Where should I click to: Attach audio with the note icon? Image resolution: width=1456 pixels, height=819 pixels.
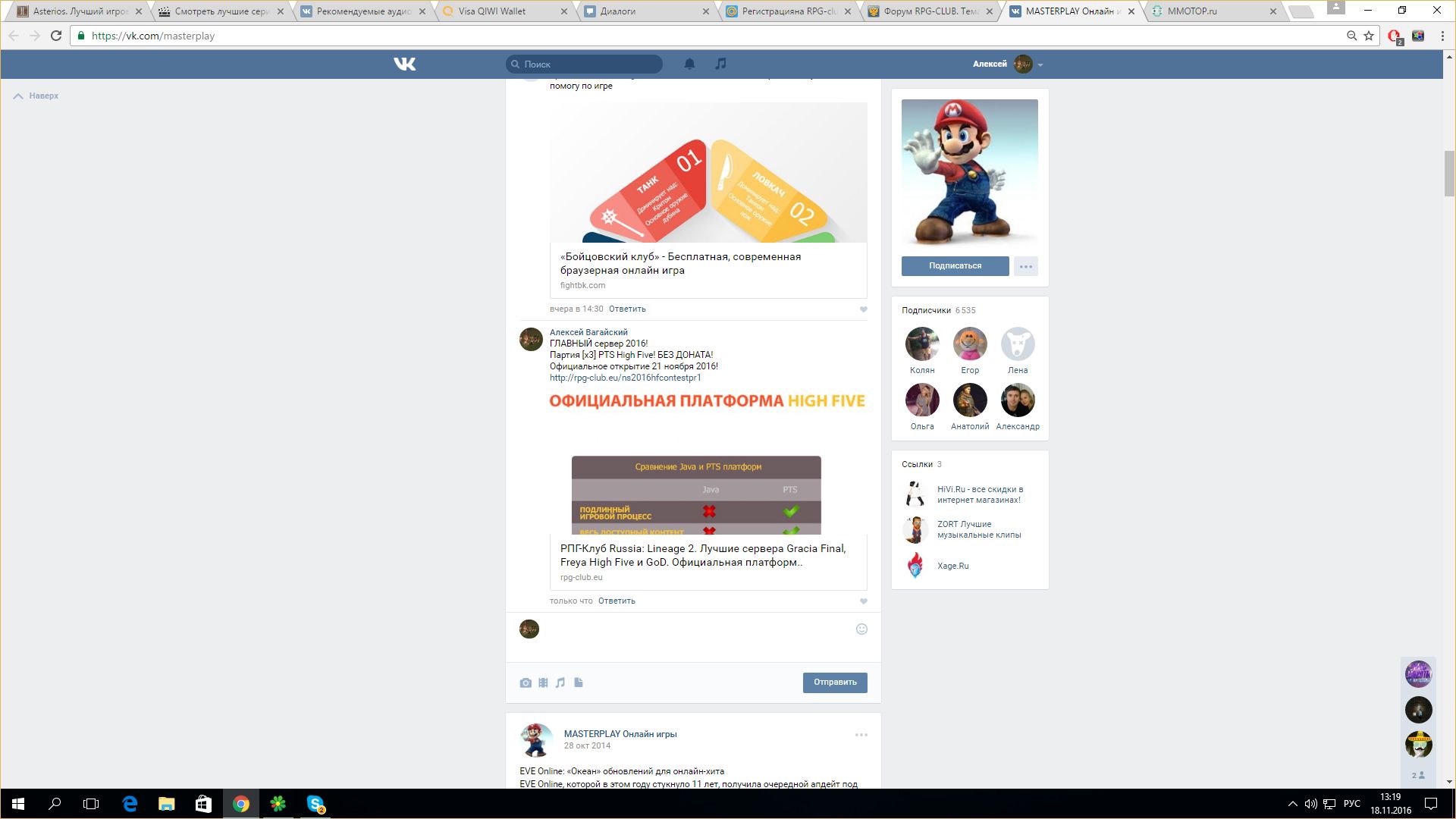tap(560, 682)
